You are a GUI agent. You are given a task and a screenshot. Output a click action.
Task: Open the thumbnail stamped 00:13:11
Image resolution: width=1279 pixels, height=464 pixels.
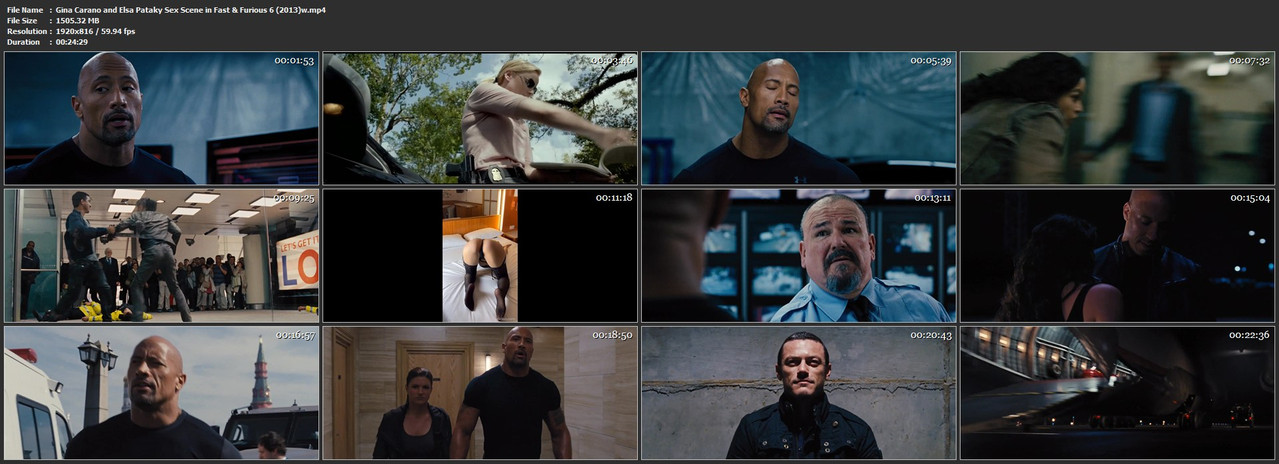[799, 255]
